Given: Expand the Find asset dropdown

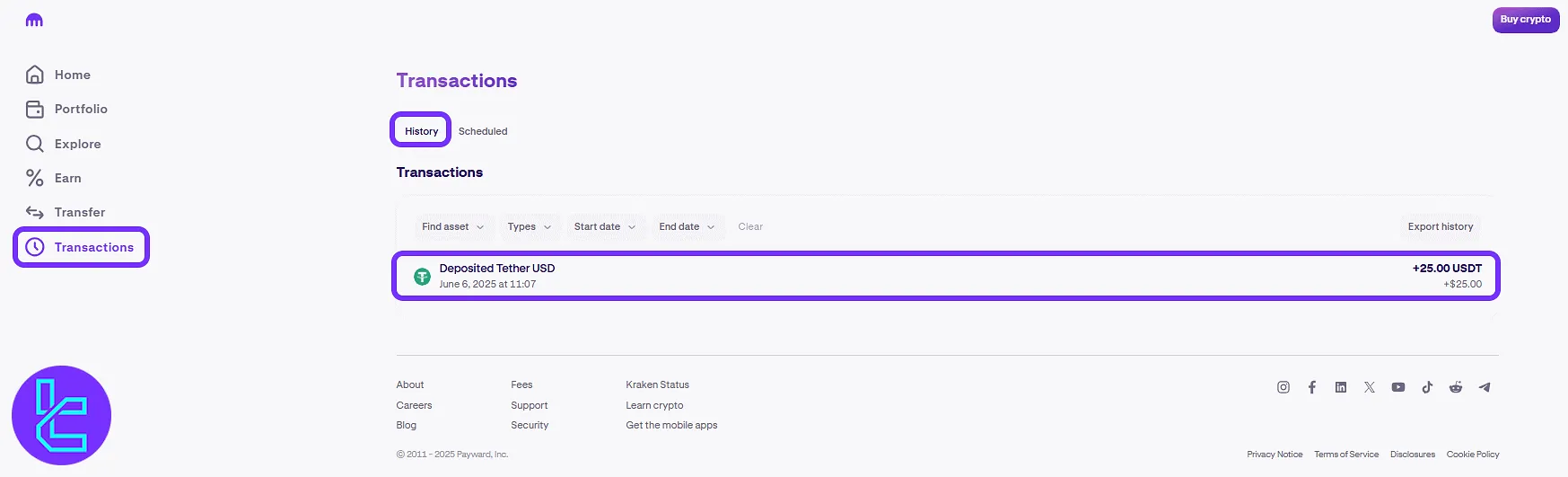Looking at the screenshot, I should point(452,226).
